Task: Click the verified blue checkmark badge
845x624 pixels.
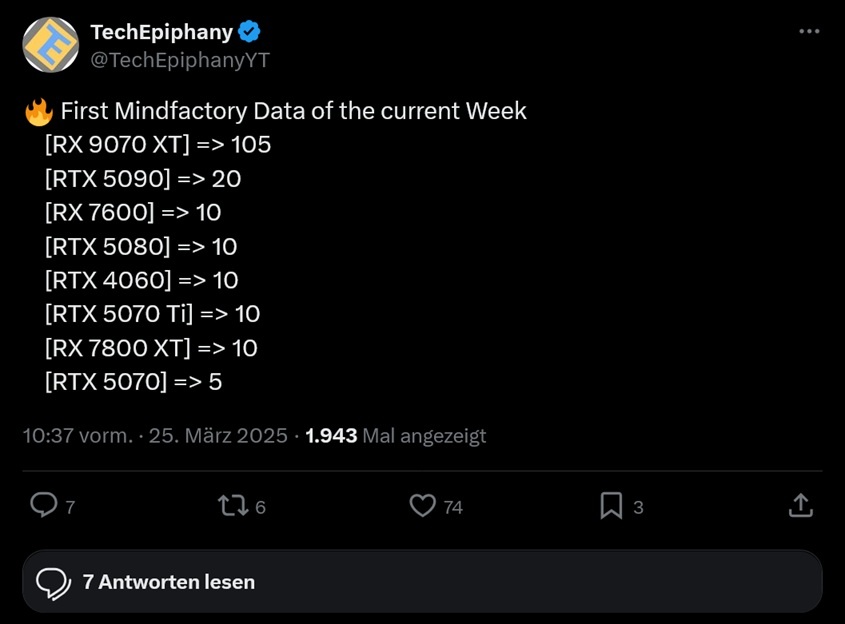Action: coord(247,31)
